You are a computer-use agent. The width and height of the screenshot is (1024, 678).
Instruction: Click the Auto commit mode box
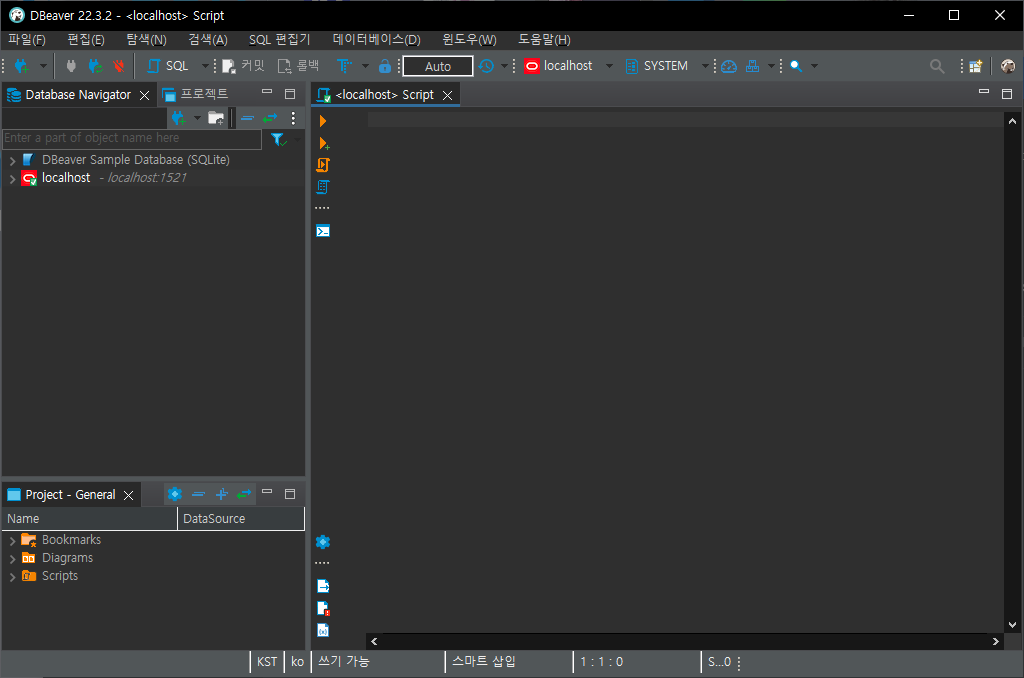click(438, 66)
